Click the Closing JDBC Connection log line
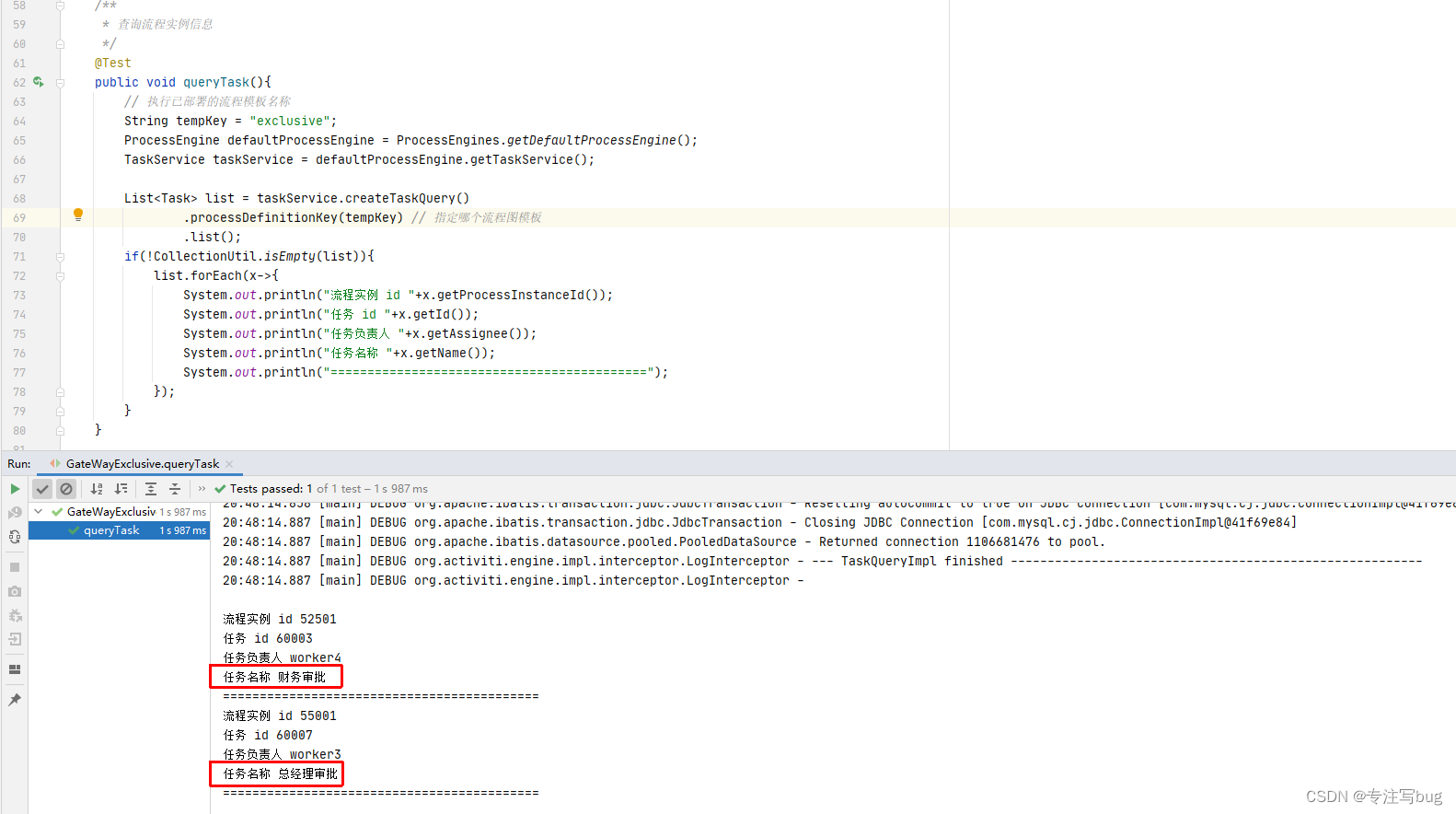Screen dimensions: 1456x814 click(759, 522)
